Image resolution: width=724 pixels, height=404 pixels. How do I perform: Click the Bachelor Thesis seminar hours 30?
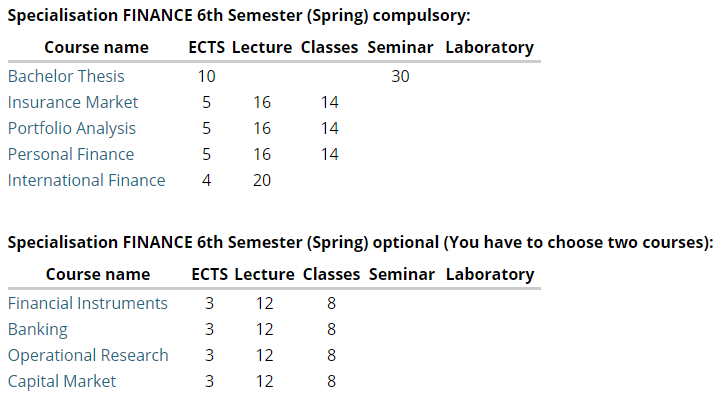pyautogui.click(x=400, y=76)
